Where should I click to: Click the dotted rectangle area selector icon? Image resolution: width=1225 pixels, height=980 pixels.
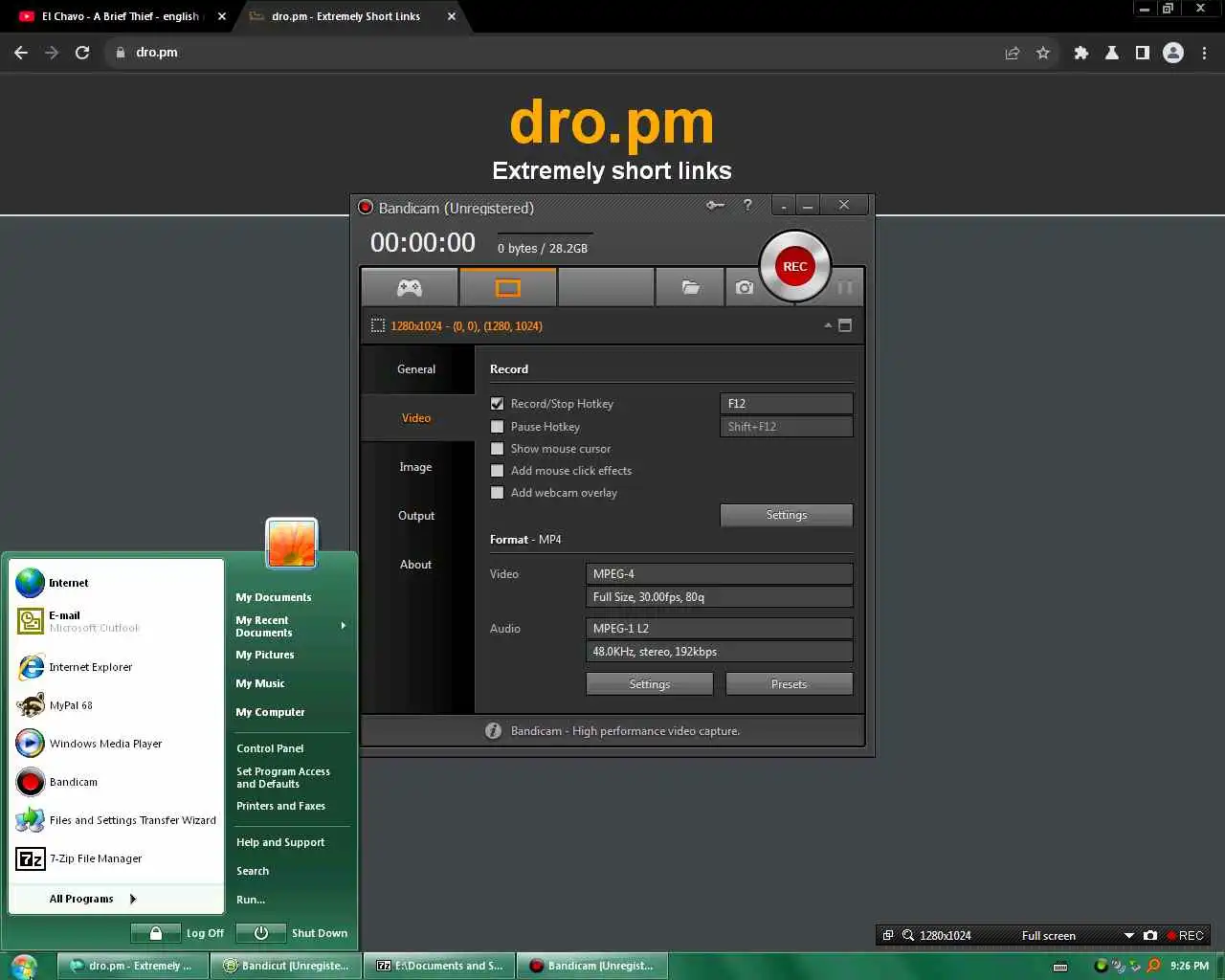(378, 325)
